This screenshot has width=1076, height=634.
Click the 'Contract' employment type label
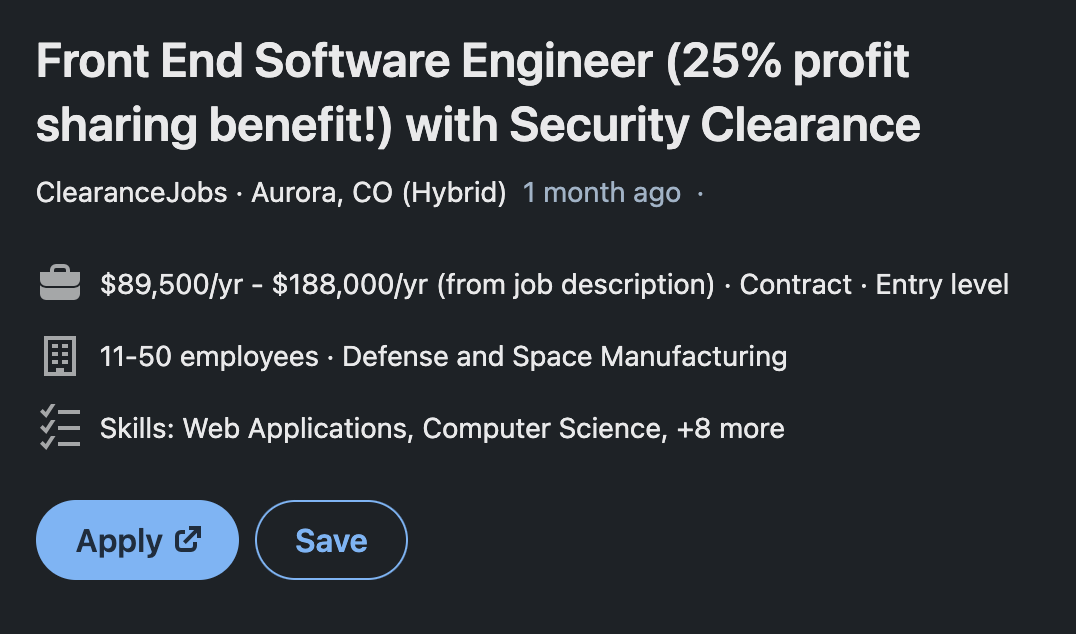797,284
